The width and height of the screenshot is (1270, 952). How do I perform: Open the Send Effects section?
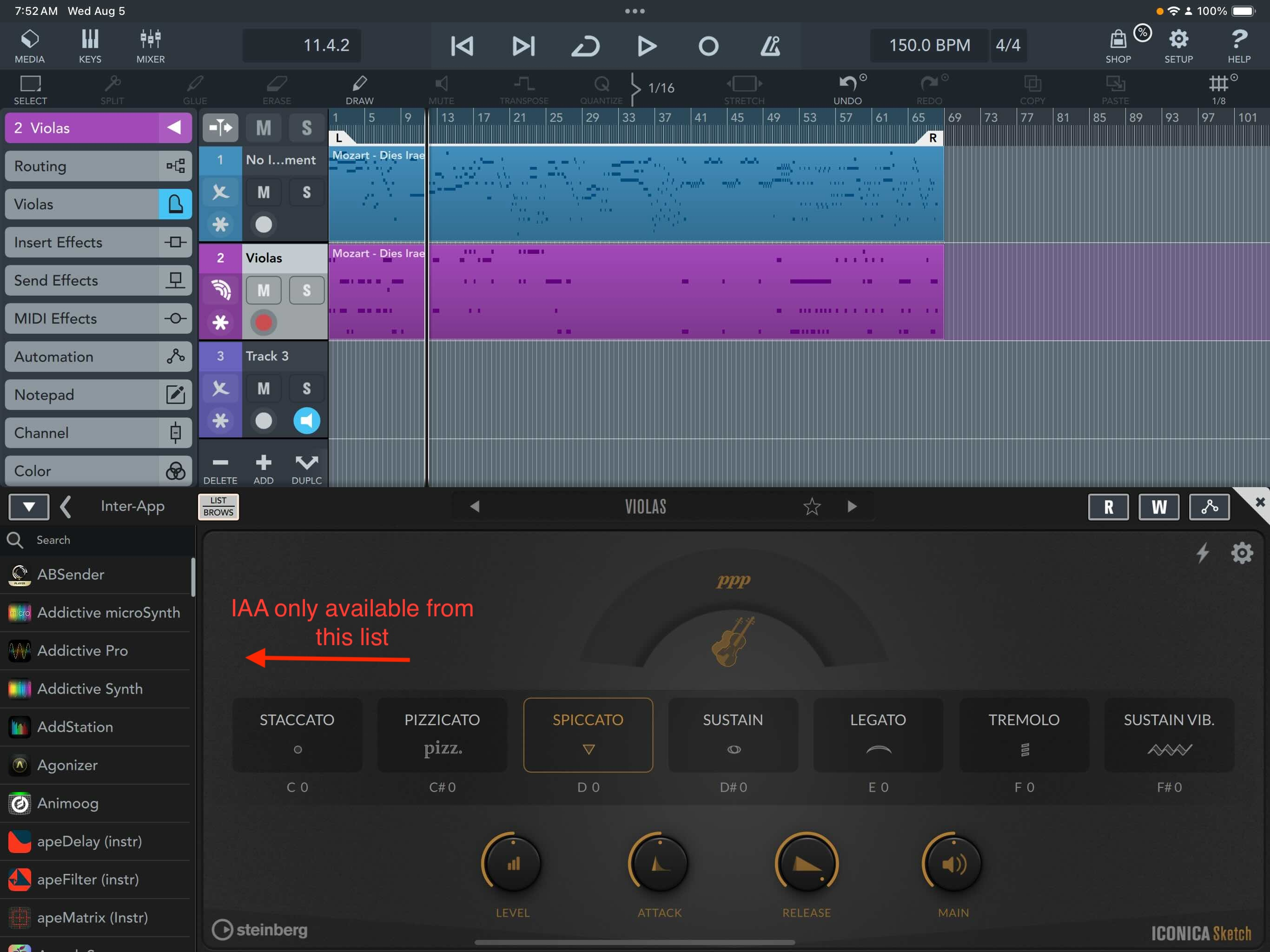click(98, 280)
